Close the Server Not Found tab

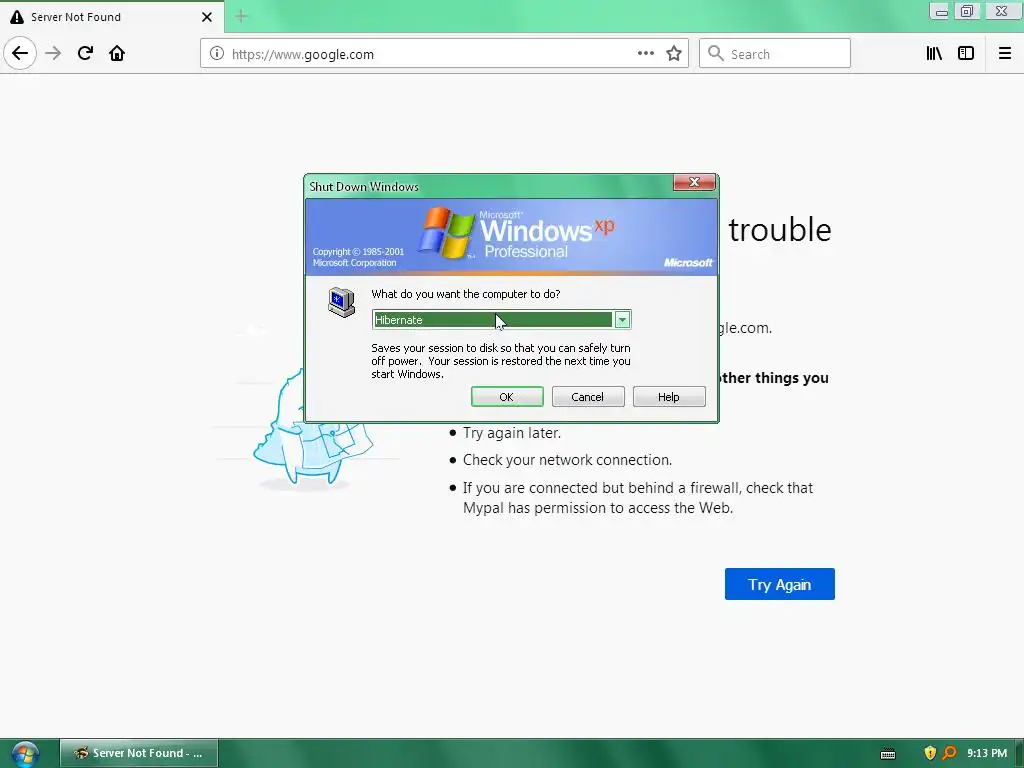click(x=206, y=17)
